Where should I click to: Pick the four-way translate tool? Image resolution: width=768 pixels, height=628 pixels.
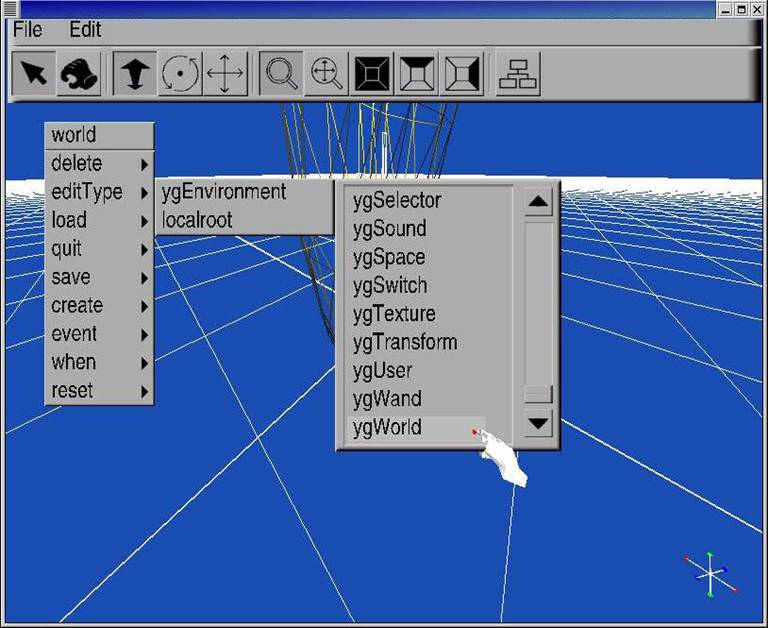coord(225,73)
